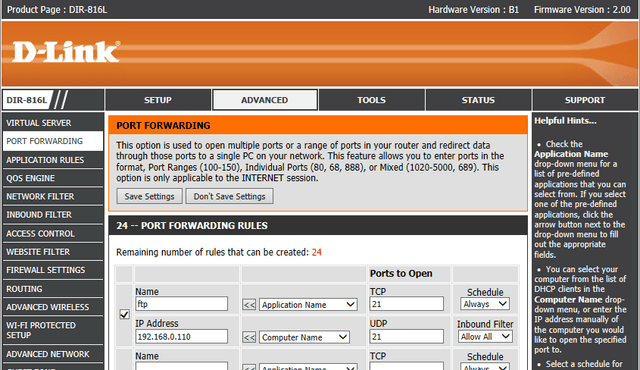The width and height of the screenshot is (640, 370).
Task: Click the DIR-816L model label
Action: 27,100
